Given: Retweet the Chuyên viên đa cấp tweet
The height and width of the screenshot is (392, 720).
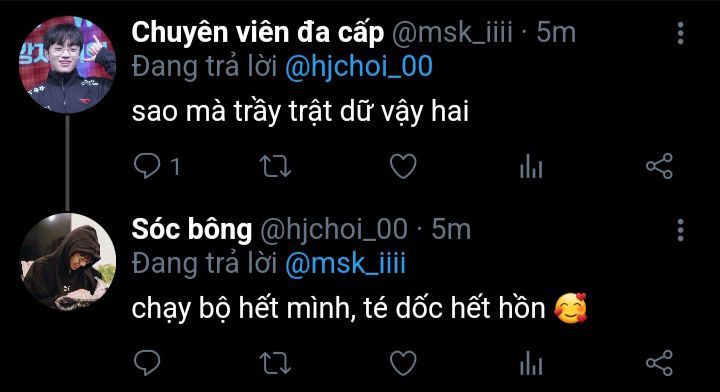Looking at the screenshot, I should click(x=275, y=166).
